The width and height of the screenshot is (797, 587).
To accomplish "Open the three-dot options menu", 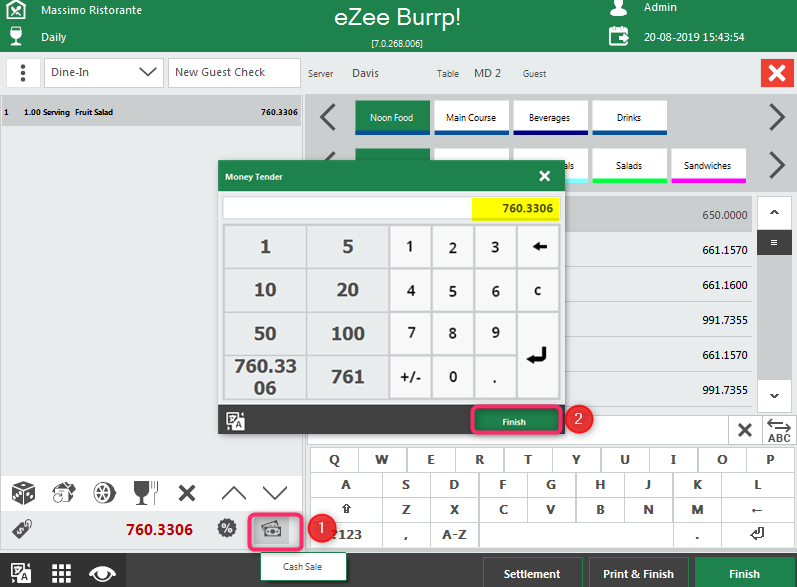I will tap(23, 73).
